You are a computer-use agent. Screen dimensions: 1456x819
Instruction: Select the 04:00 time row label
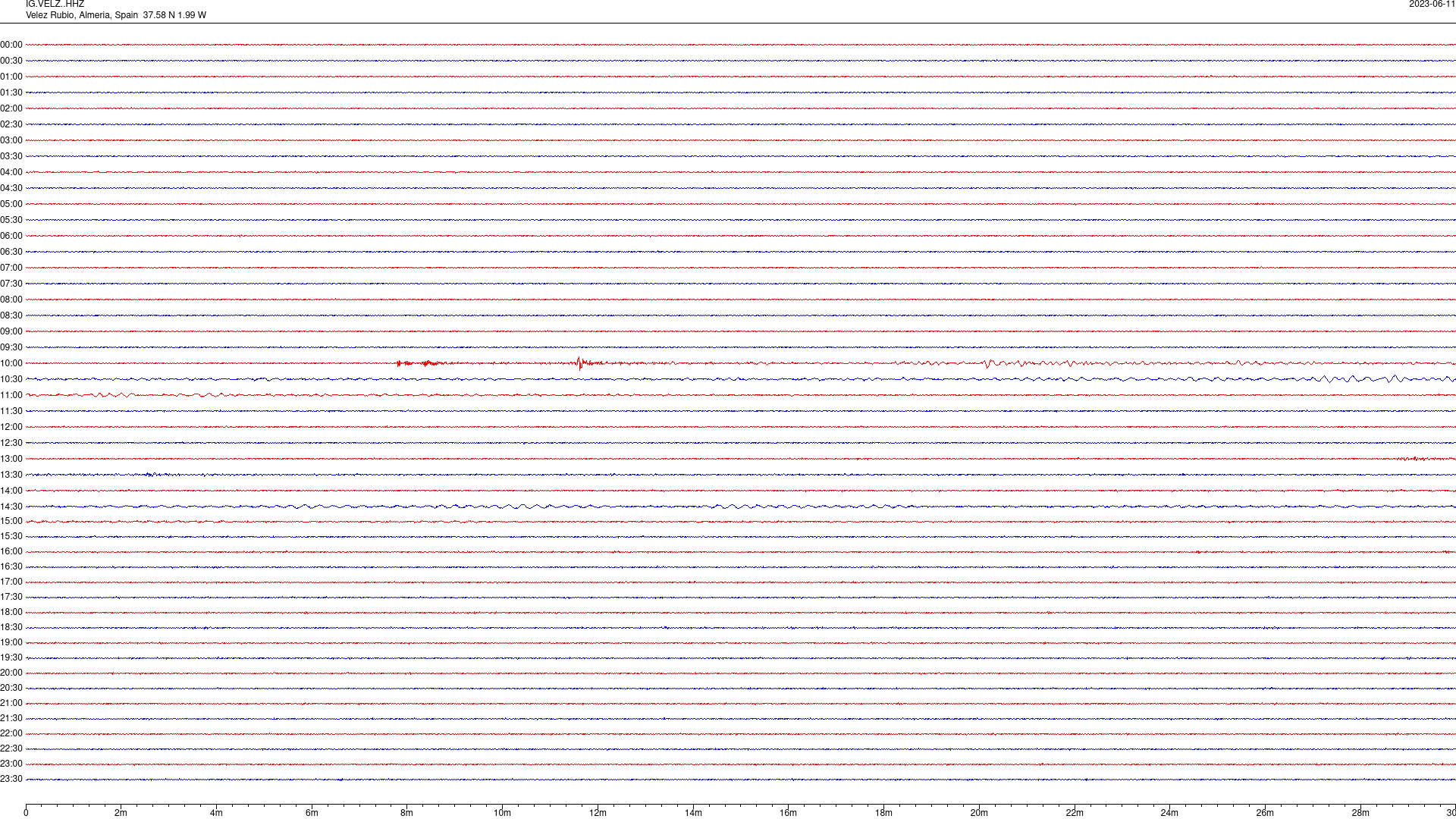click(x=11, y=172)
